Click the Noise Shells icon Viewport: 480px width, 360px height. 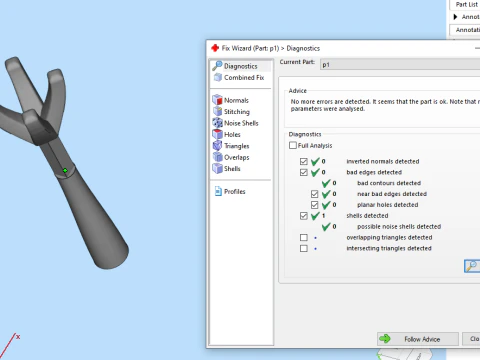pos(217,123)
